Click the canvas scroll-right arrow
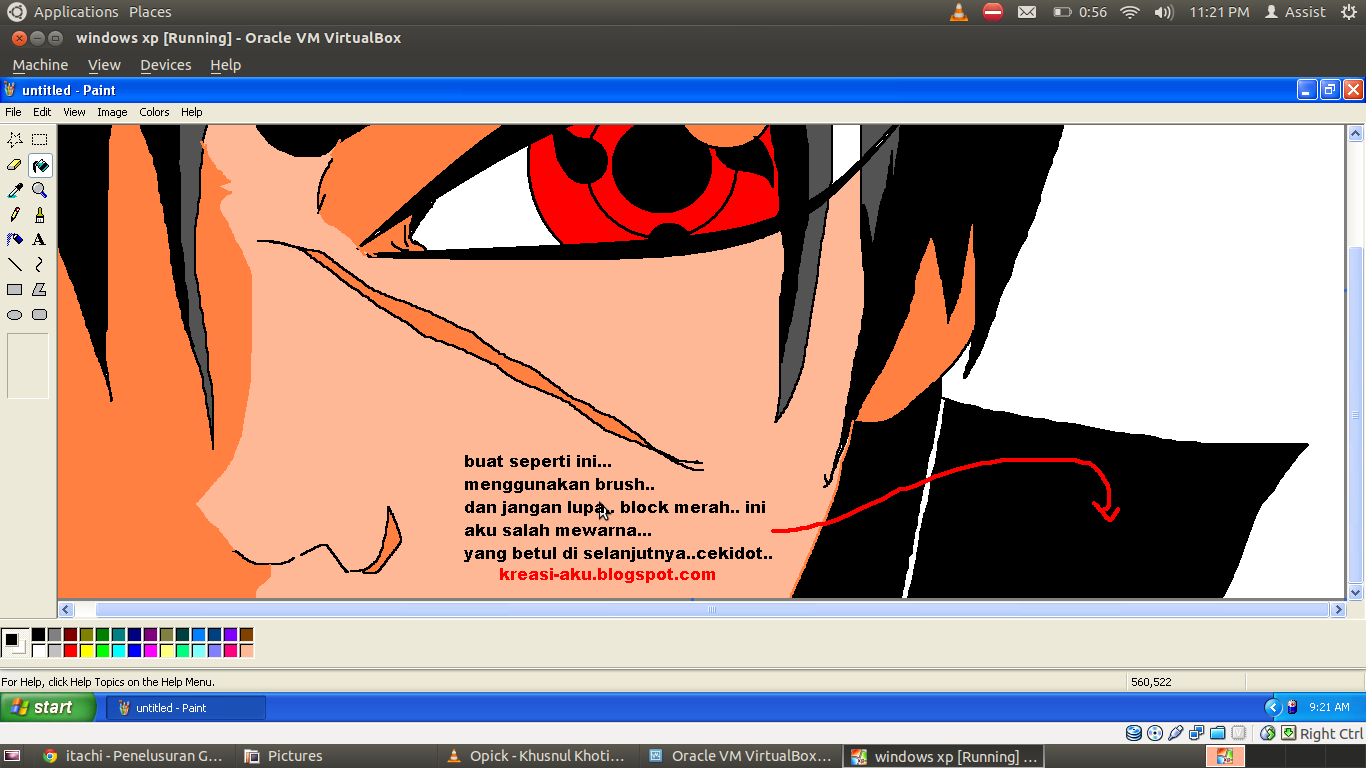 pos(1338,609)
